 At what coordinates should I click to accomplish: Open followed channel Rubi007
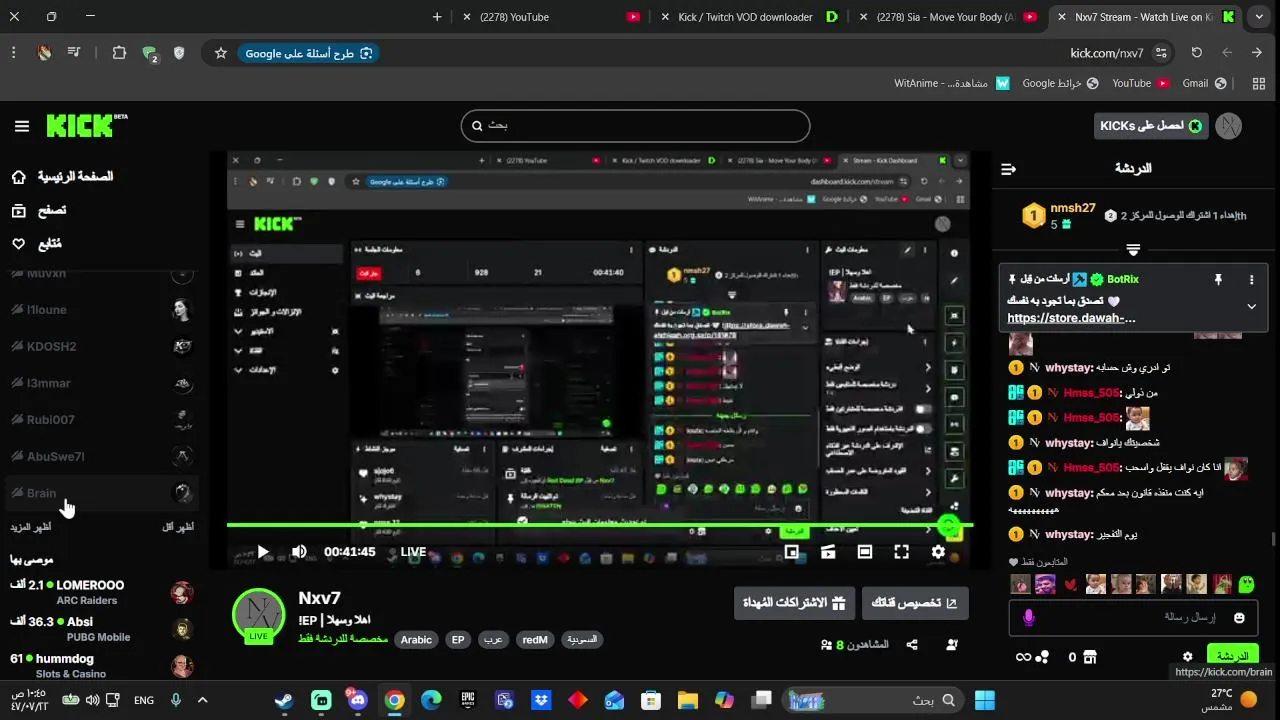tap(100, 420)
